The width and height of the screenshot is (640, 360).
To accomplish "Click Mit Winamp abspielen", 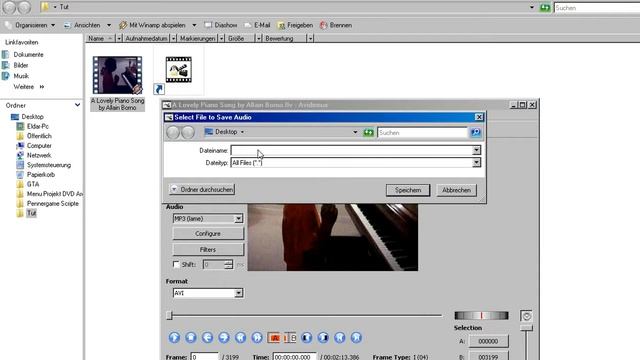I will pyautogui.click(x=153, y=25).
